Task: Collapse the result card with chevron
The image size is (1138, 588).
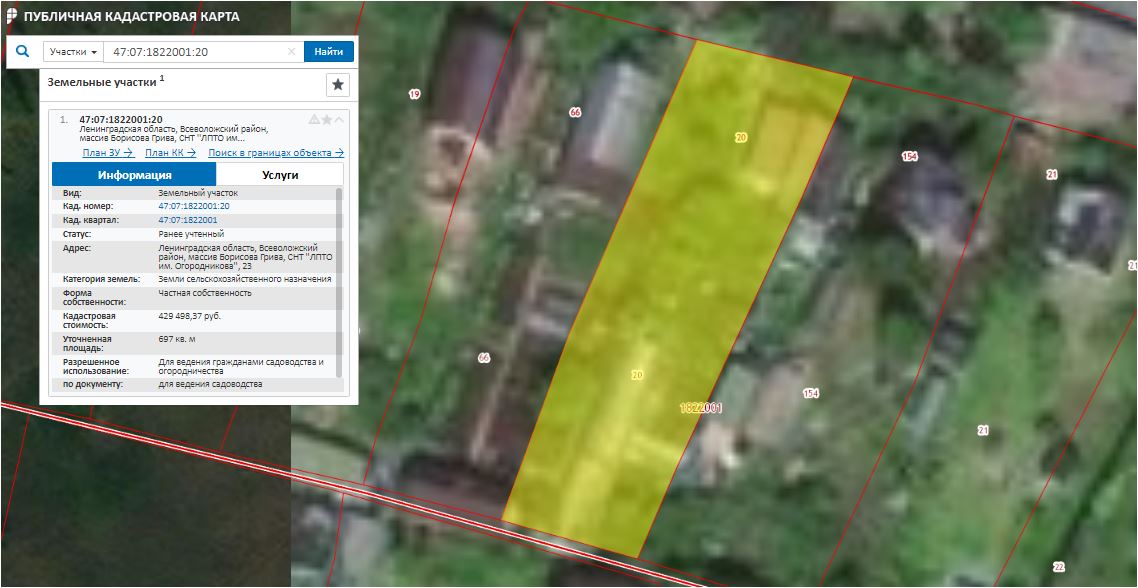Action: click(x=339, y=120)
